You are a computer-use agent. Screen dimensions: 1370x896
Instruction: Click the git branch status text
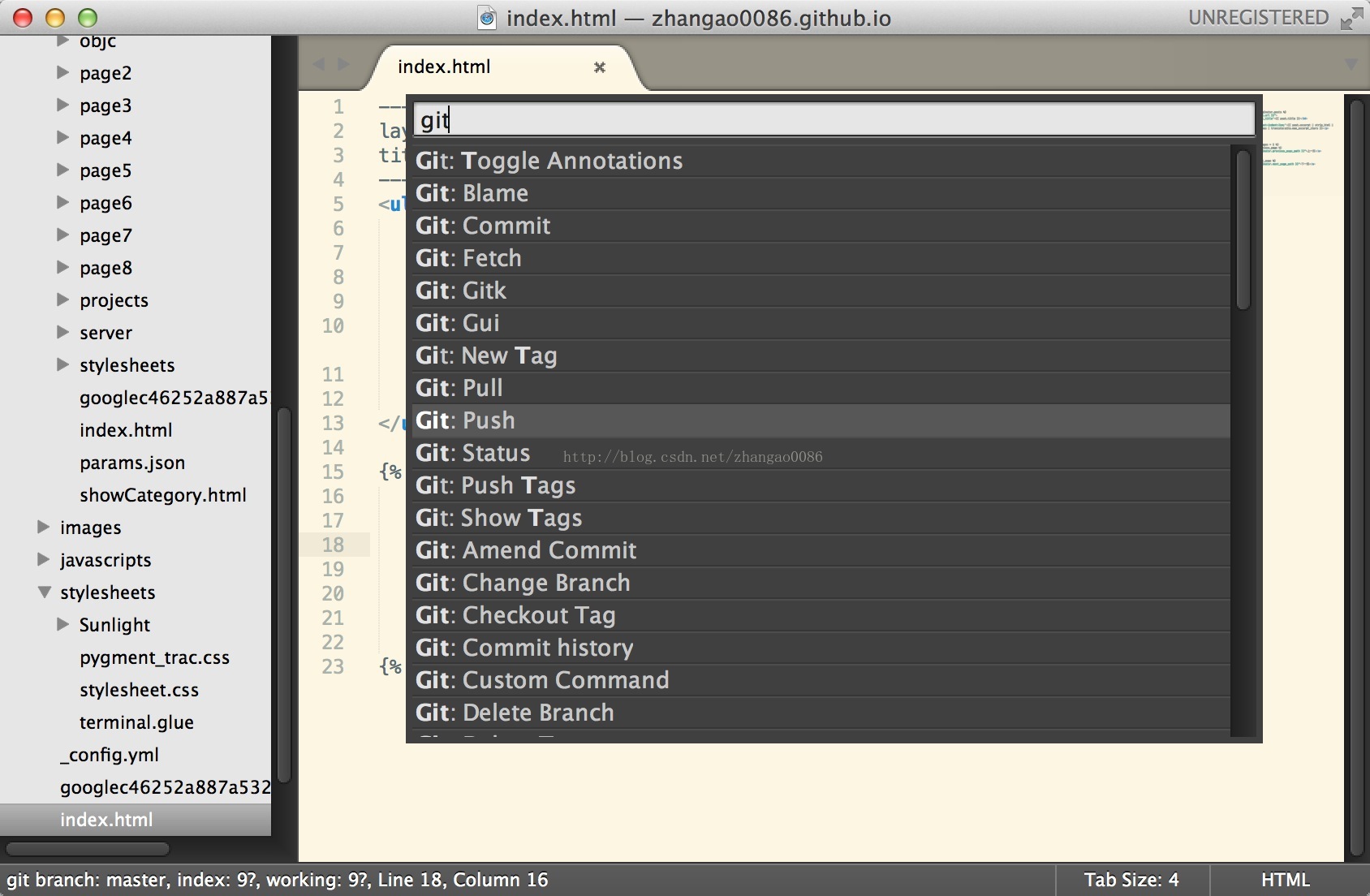(278, 880)
